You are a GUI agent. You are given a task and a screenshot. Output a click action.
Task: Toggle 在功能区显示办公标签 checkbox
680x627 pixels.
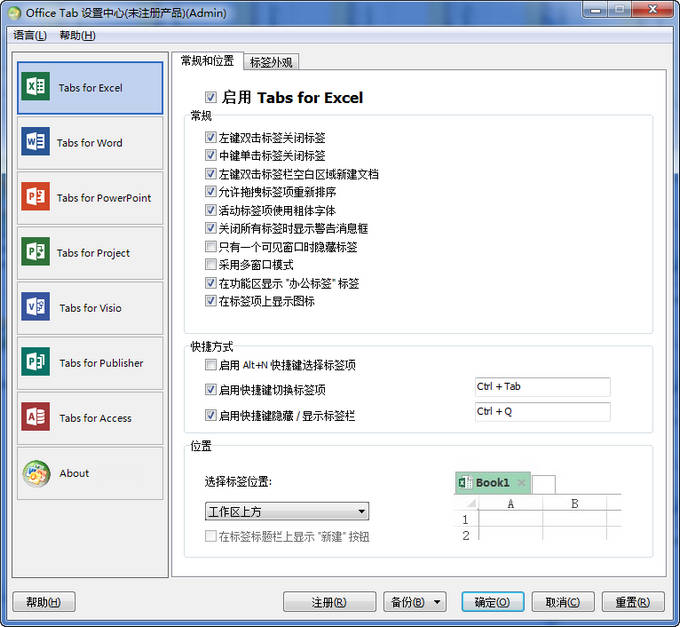coord(211,283)
